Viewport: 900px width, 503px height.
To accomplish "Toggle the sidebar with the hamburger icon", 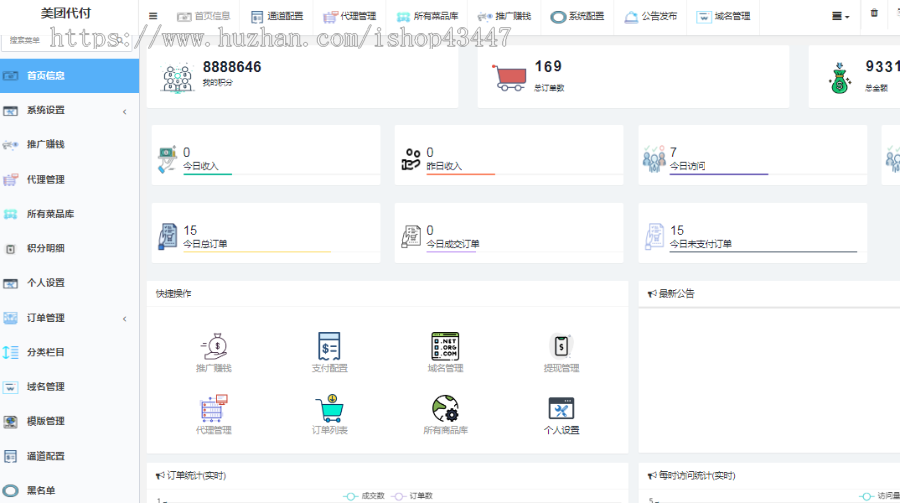I will [152, 16].
